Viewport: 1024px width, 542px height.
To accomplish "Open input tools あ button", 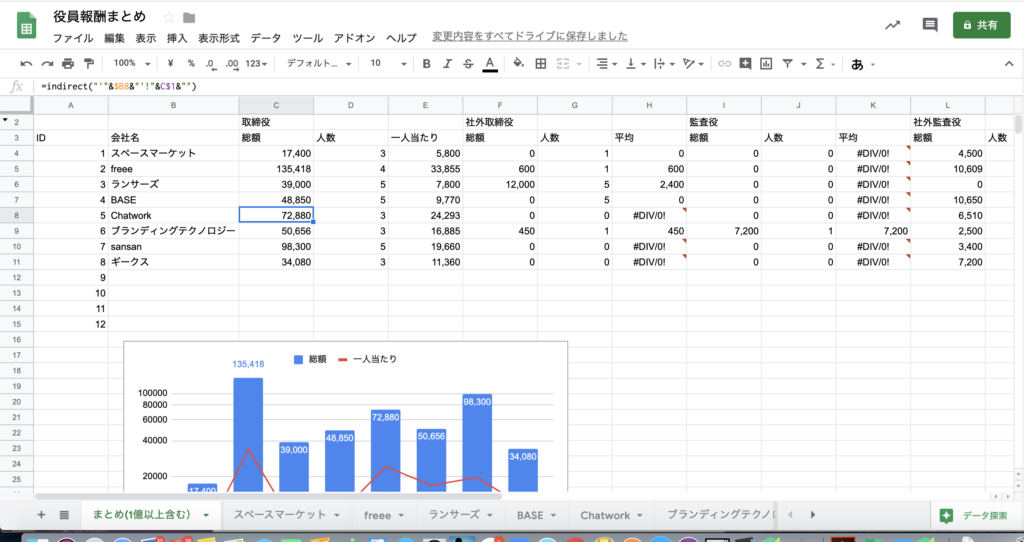I will (x=857, y=65).
